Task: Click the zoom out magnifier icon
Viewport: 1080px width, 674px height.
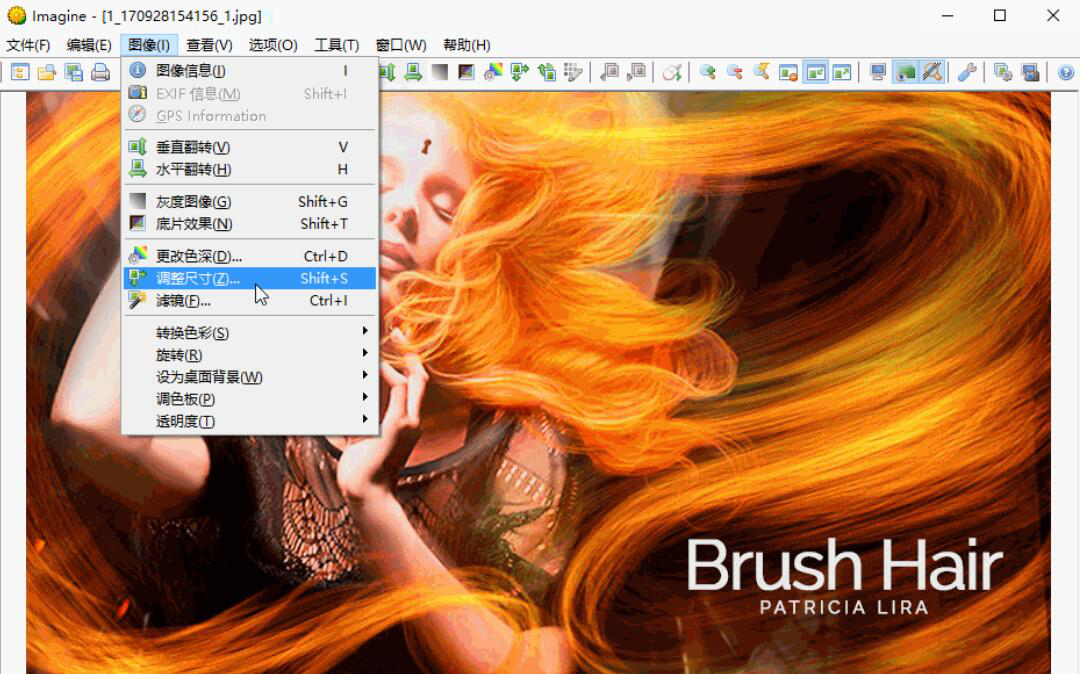Action: [735, 72]
